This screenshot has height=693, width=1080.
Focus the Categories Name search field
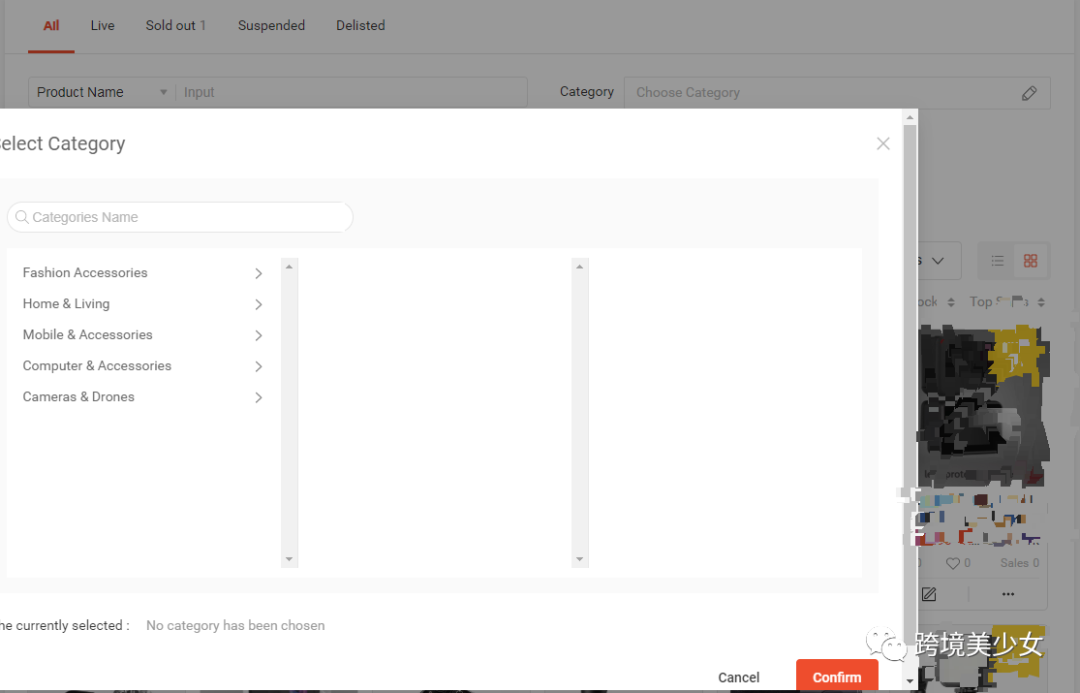click(180, 217)
